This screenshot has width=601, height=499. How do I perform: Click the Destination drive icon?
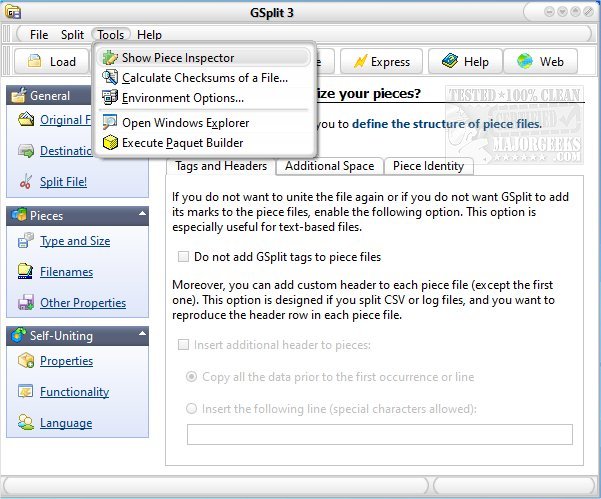[26, 151]
